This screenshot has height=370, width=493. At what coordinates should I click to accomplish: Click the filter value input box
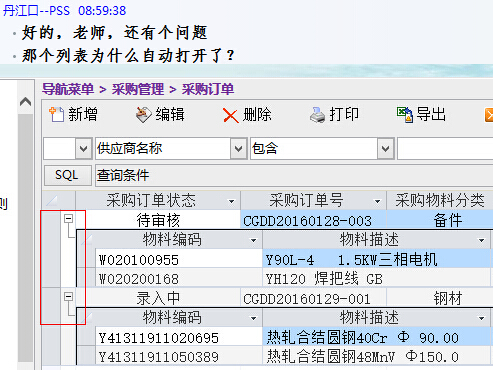click(x=445, y=148)
